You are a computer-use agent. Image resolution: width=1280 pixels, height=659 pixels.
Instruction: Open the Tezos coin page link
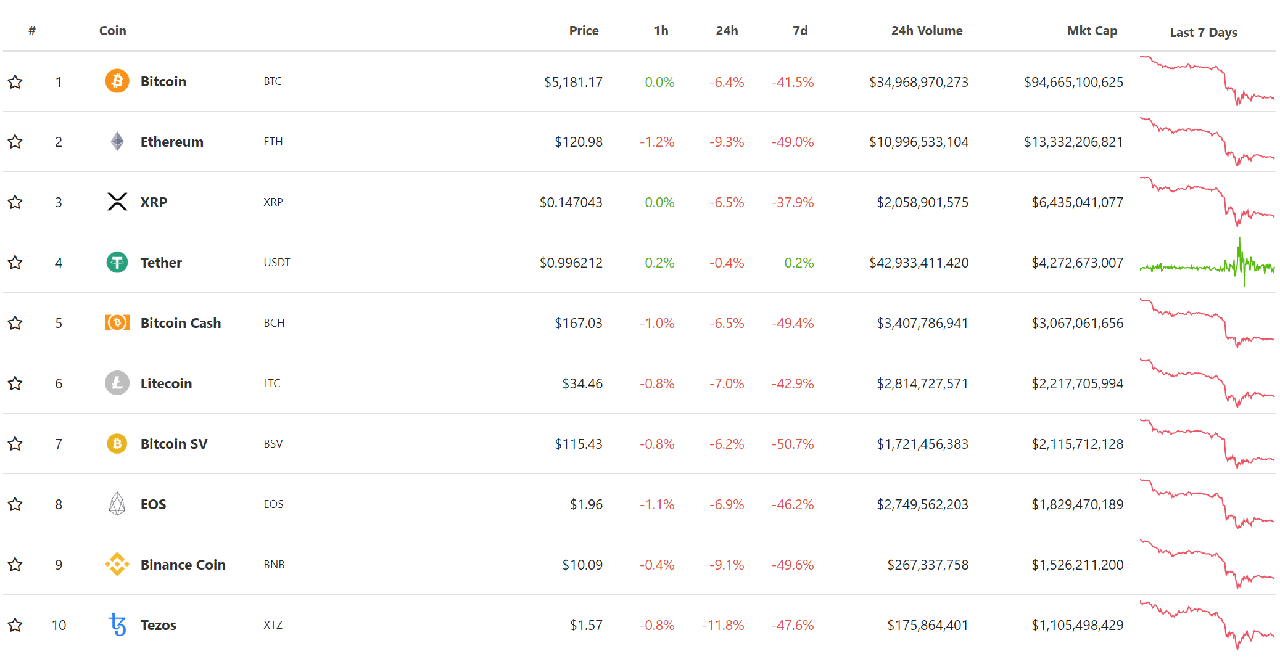158,625
